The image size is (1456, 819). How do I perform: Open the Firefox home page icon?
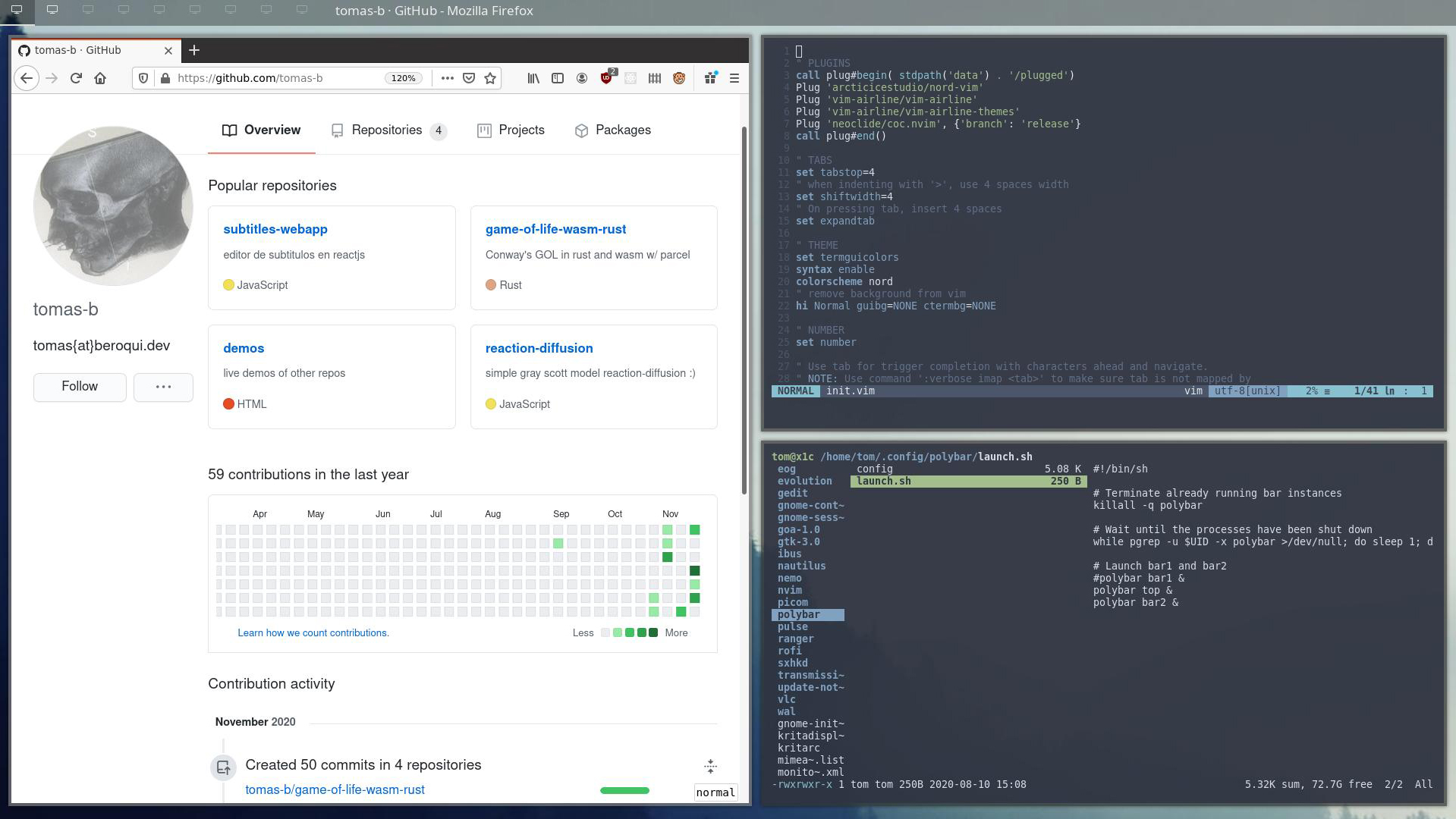(x=100, y=78)
